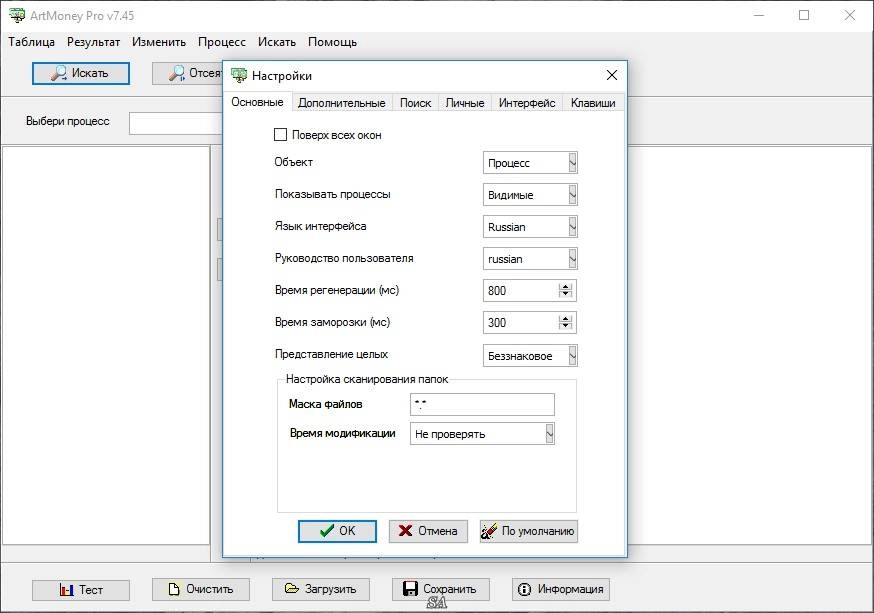The image size is (874, 613).
Task: Click the Тест label at bottom
Action: point(91,590)
